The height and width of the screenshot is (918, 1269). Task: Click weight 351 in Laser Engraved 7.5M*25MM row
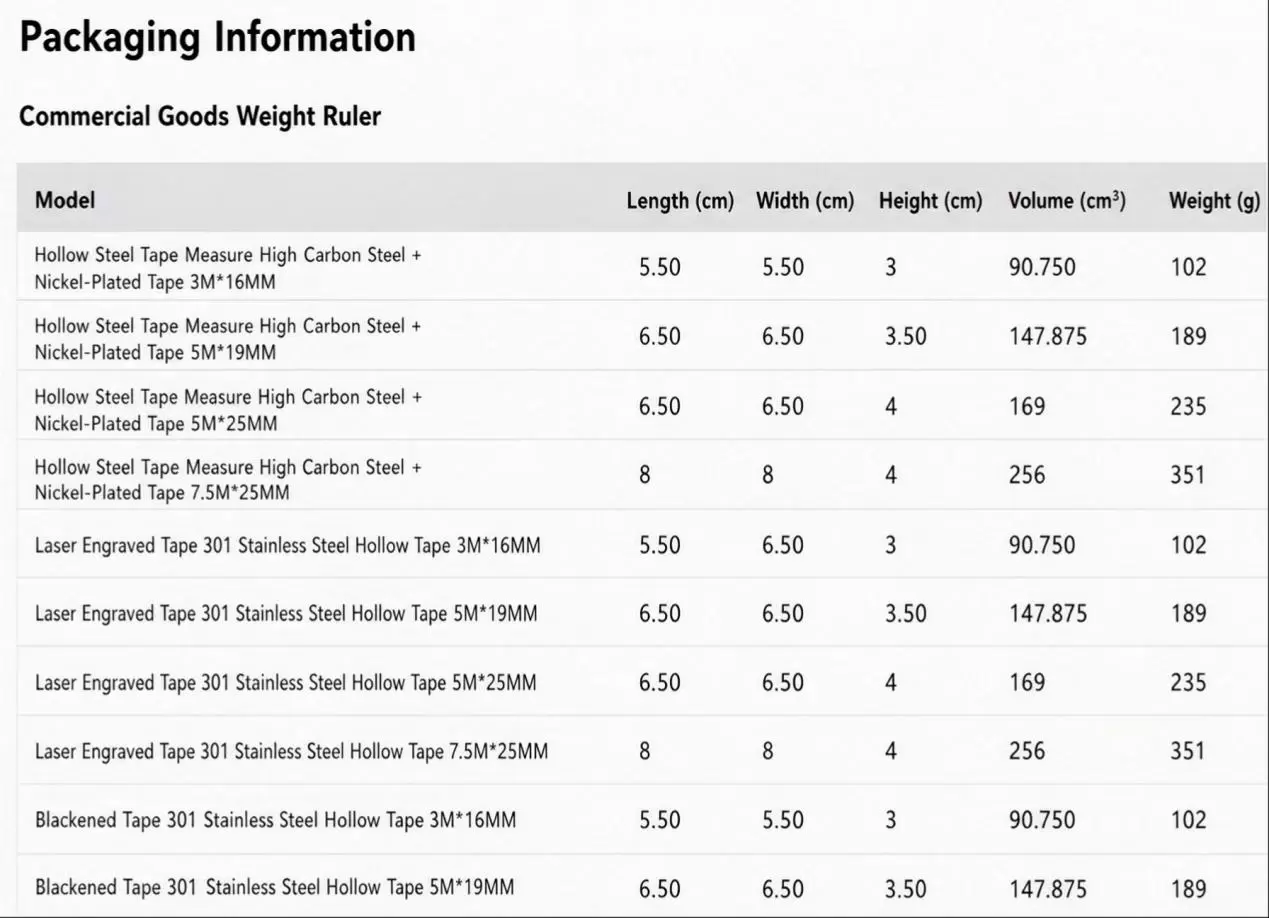click(x=1188, y=751)
